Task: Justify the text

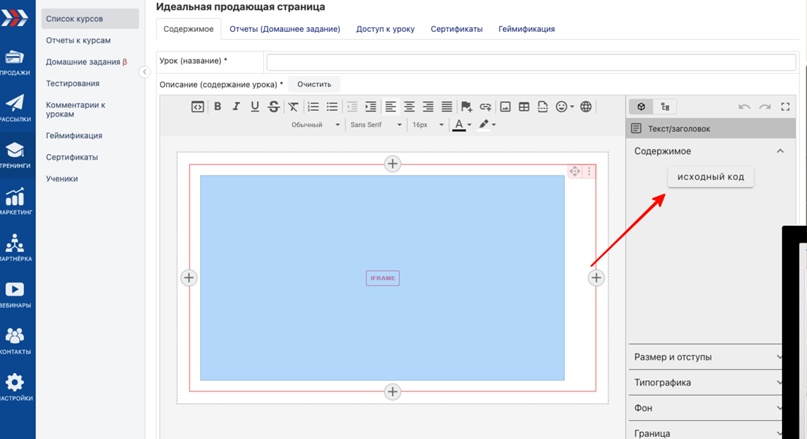Action: (447, 107)
